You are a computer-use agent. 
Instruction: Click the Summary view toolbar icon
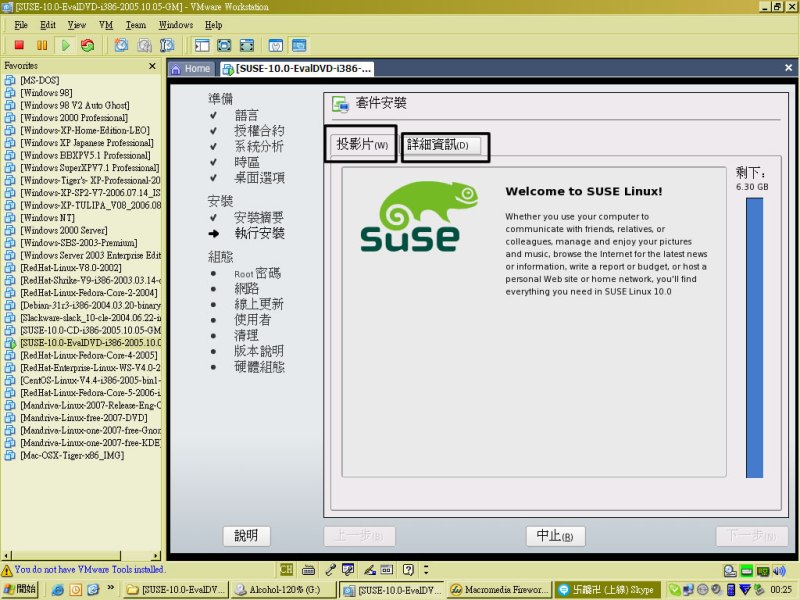click(276, 45)
